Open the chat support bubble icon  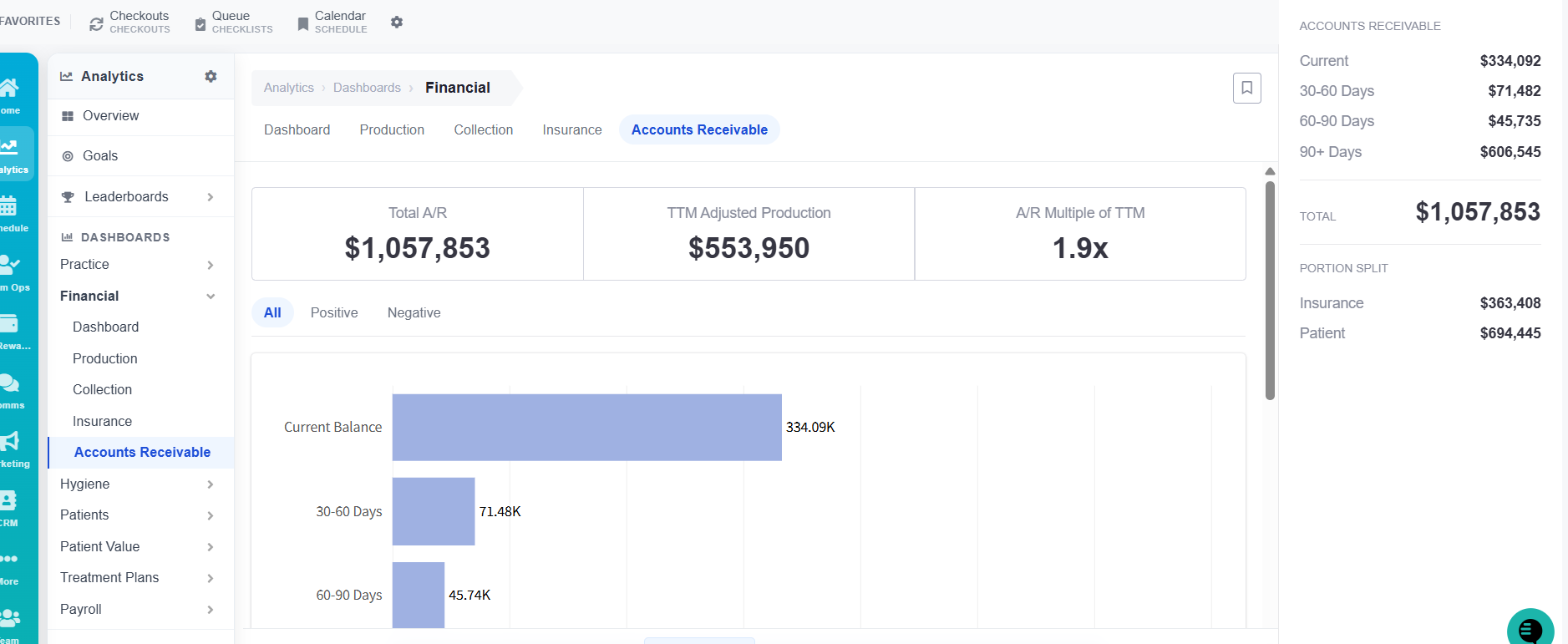pyautogui.click(x=1530, y=628)
